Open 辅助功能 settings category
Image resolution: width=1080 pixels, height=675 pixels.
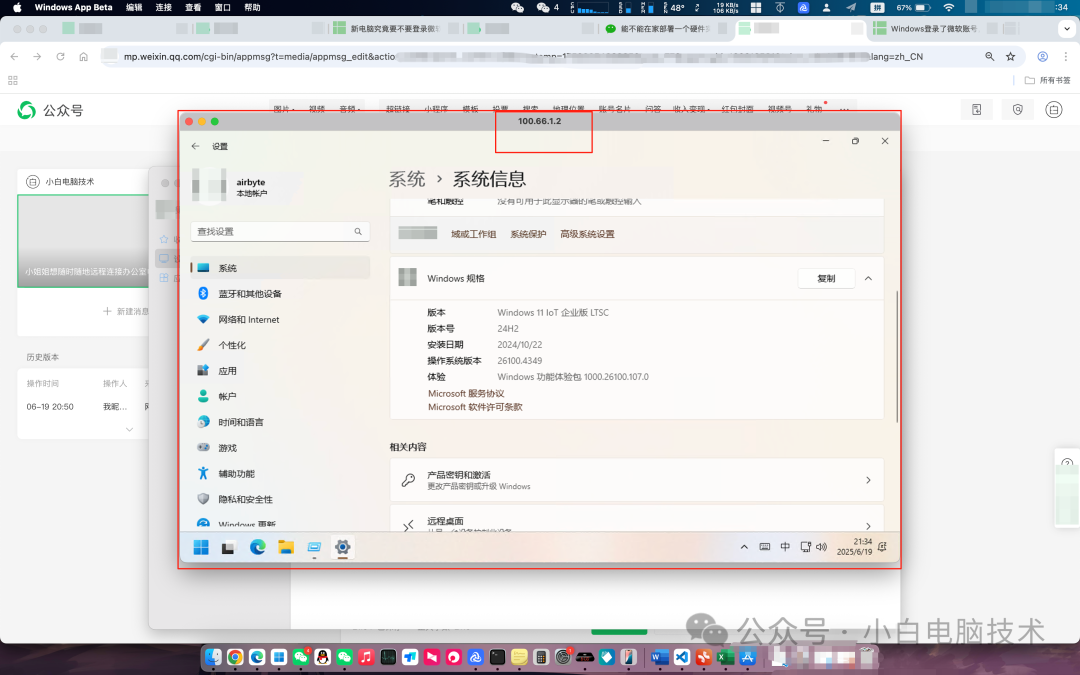coord(280,474)
